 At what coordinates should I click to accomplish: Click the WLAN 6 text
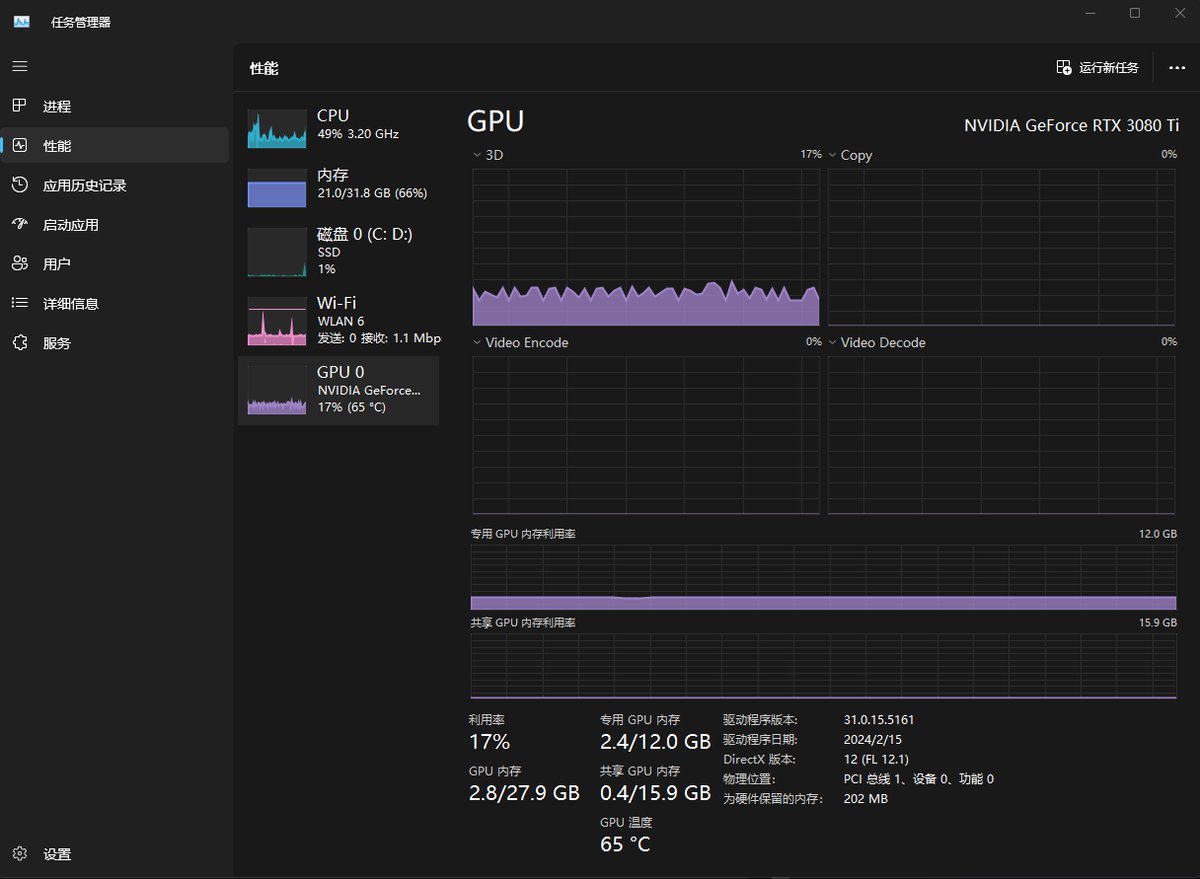click(341, 321)
